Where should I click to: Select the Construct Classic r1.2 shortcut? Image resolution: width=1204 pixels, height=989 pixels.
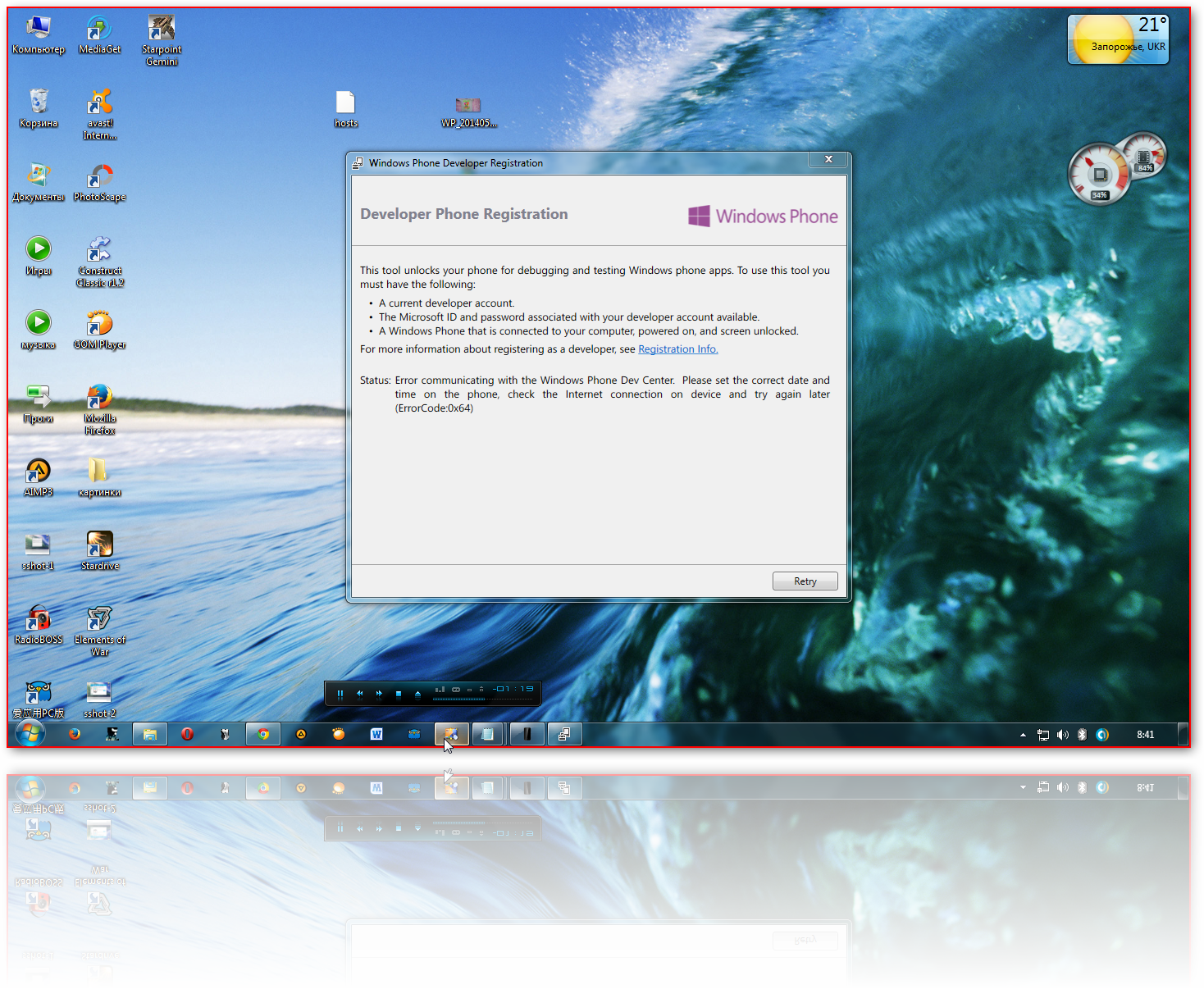[100, 262]
